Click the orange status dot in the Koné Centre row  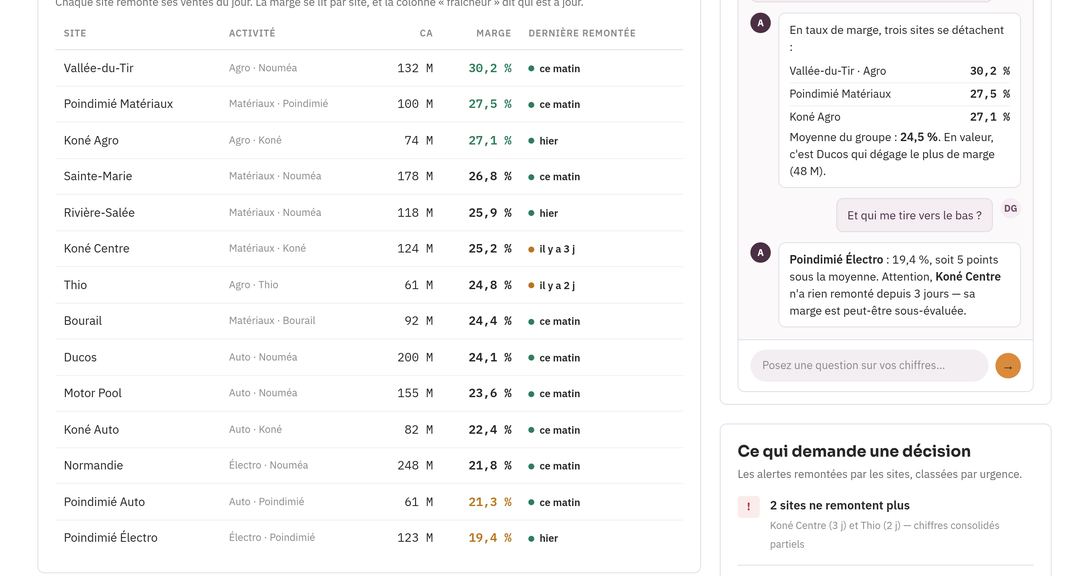pyautogui.click(x=531, y=249)
